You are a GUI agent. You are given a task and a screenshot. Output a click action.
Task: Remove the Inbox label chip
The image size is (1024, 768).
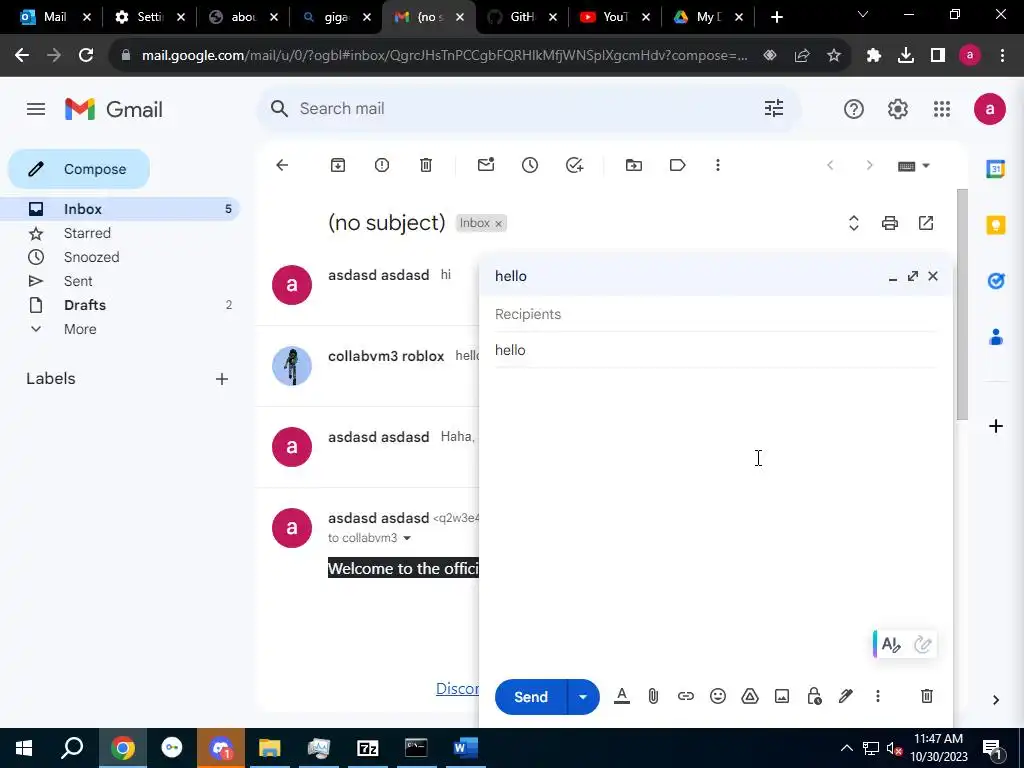(498, 224)
